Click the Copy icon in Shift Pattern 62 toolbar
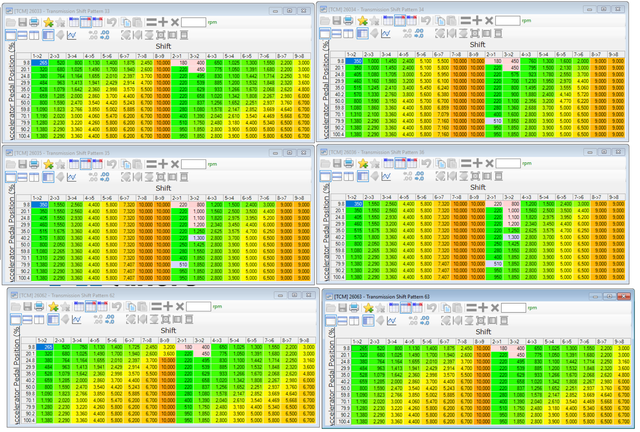The height and width of the screenshot is (432, 640). click(x=131, y=306)
